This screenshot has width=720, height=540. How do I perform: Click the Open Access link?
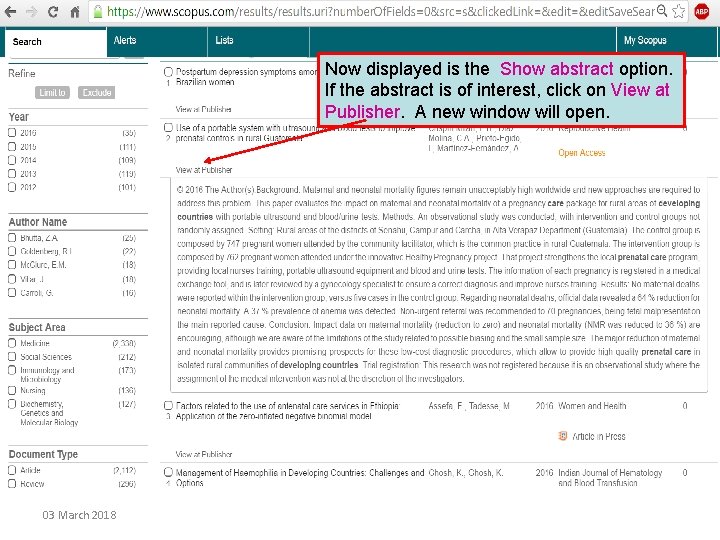(x=581, y=153)
